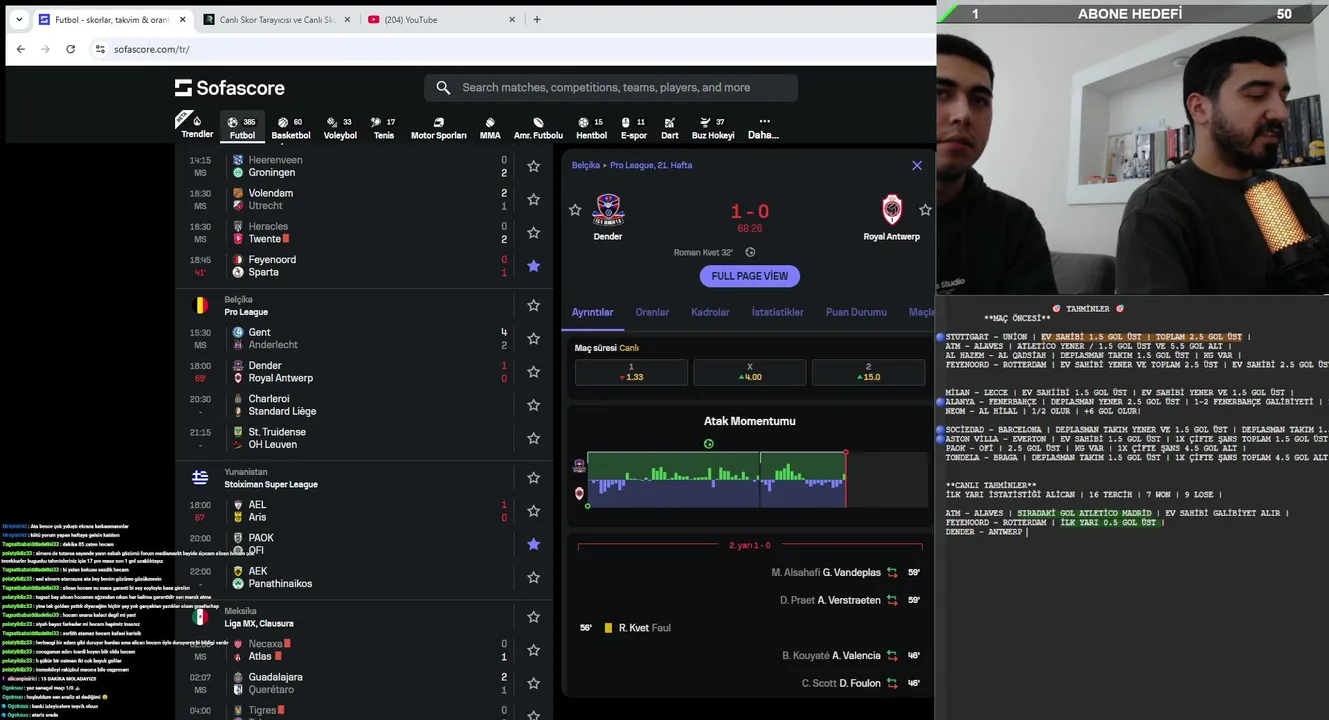This screenshot has width=1329, height=720.
Task: Open the browser tab search dropdown
Action: [19, 19]
